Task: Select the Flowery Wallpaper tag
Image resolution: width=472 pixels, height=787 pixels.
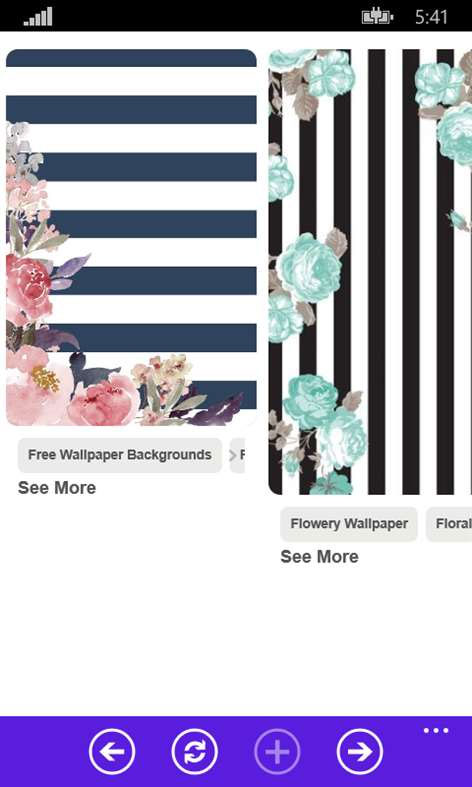Action: pos(349,524)
